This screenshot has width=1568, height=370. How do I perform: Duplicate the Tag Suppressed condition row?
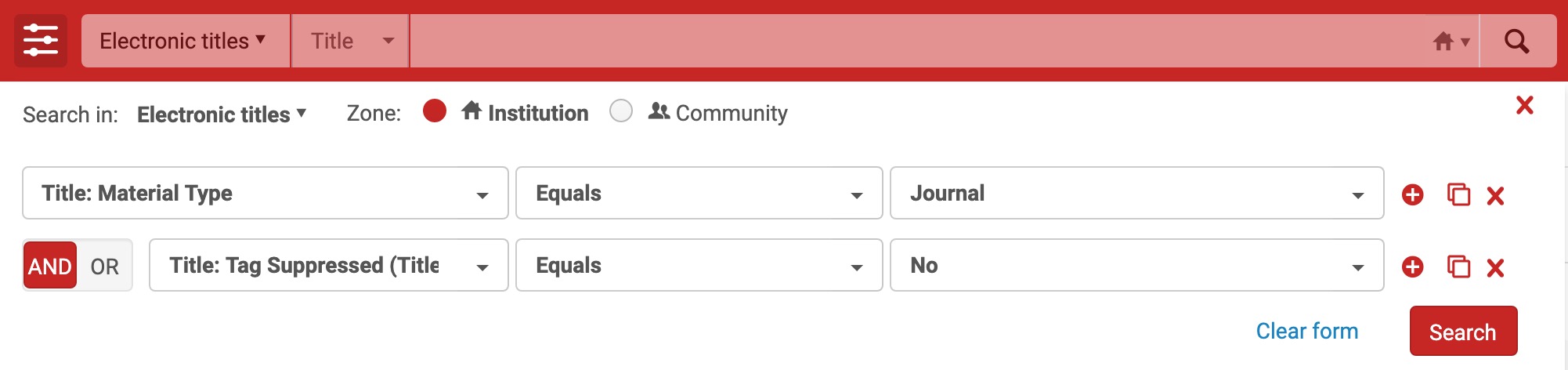click(1458, 267)
